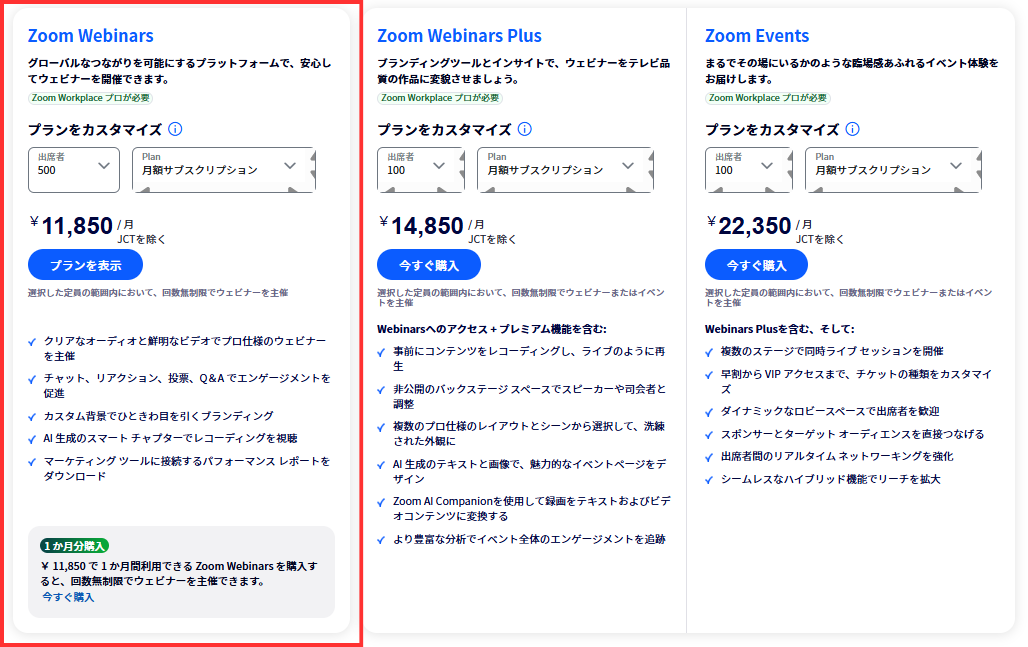Click the Zoom Webinars Plus heading
Image resolution: width=1028 pixels, height=647 pixels.
[x=459, y=36]
